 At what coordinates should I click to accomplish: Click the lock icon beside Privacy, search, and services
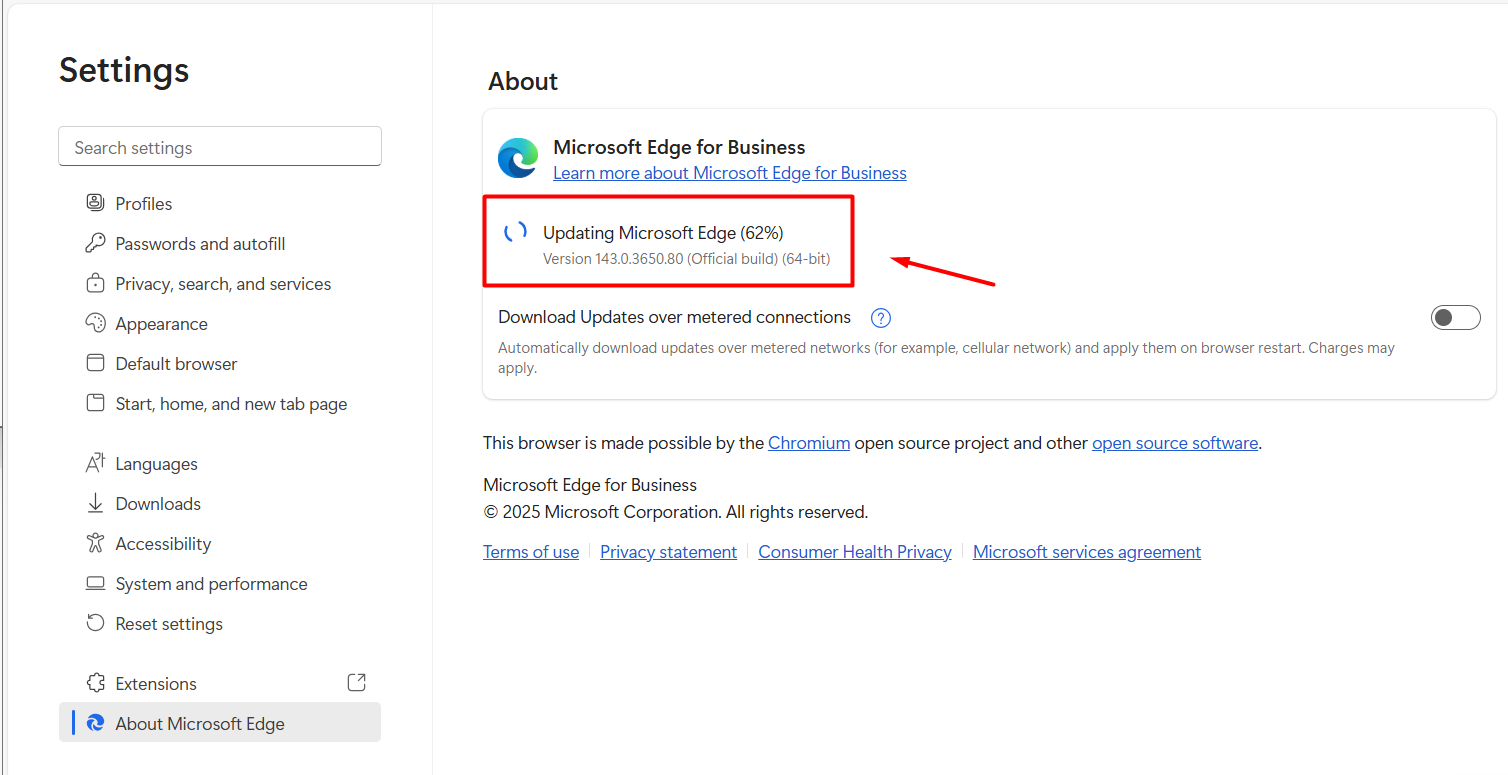pyautogui.click(x=95, y=283)
